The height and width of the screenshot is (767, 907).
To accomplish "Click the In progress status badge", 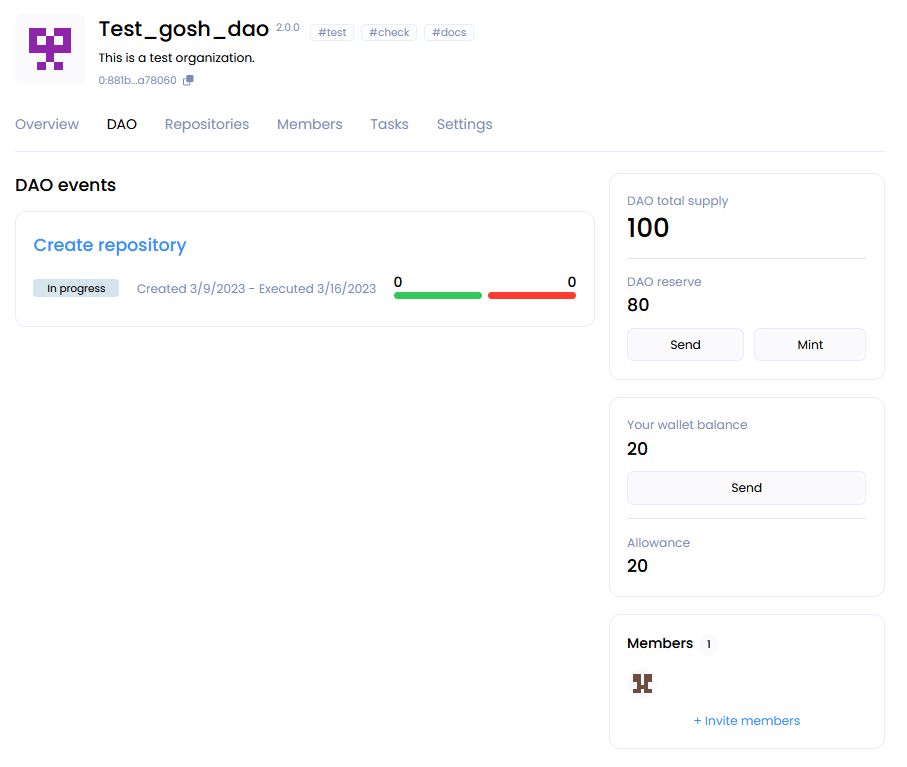I will click(76, 288).
